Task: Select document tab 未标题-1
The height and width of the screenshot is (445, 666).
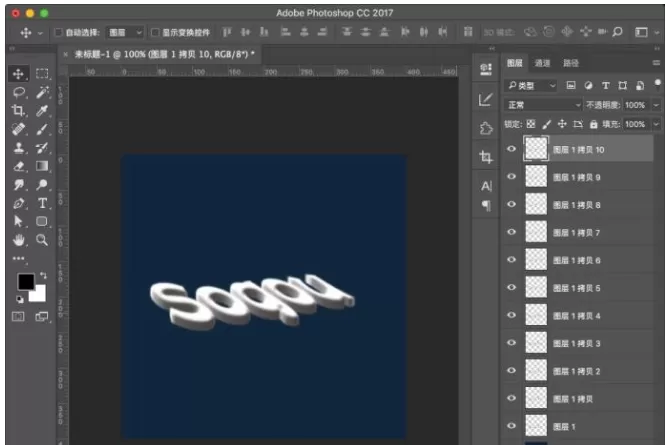Action: click(164, 54)
